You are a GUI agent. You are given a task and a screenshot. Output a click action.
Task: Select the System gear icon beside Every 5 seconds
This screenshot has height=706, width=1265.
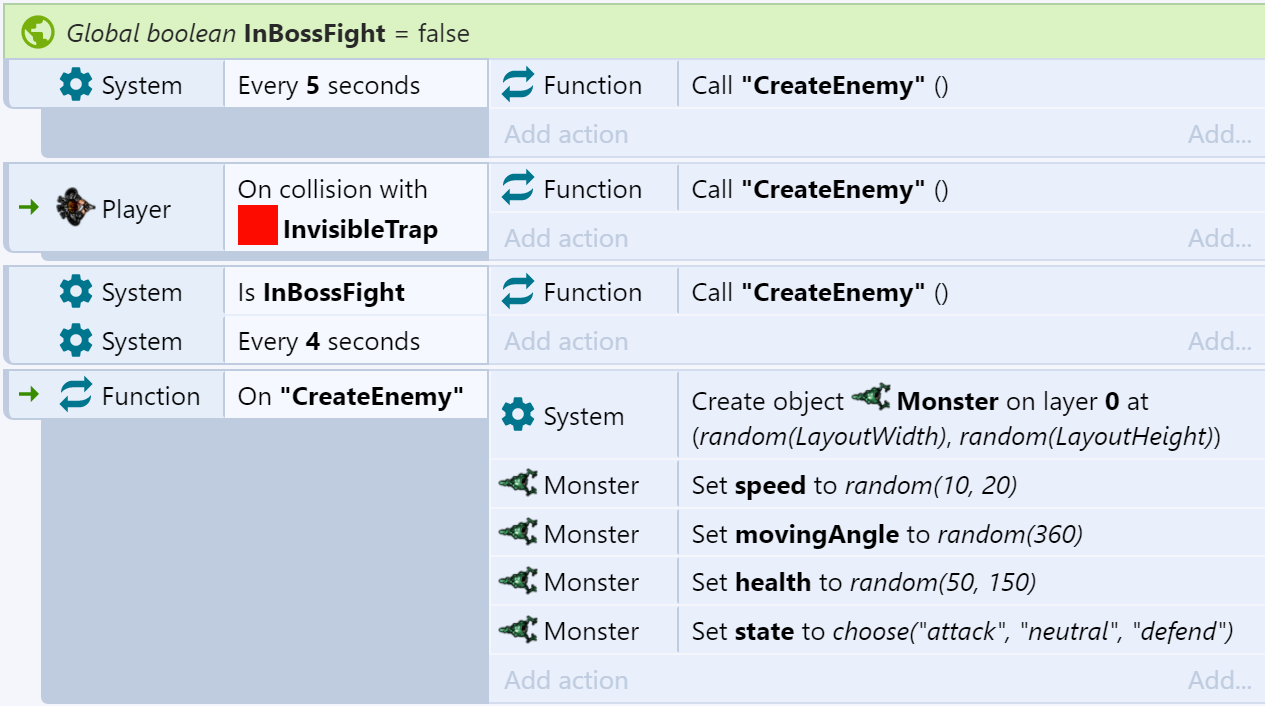tap(75, 84)
